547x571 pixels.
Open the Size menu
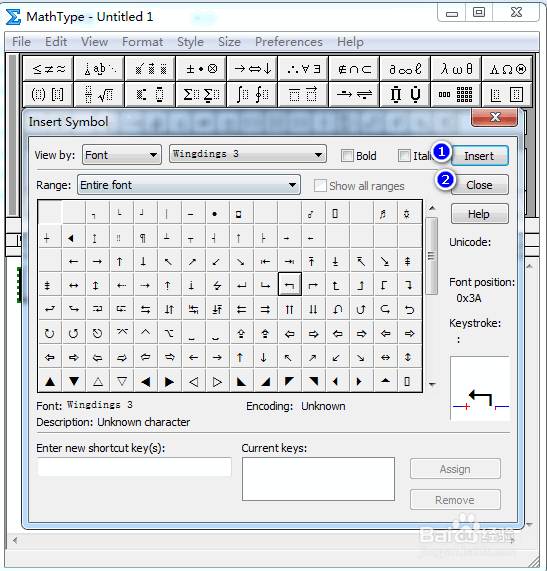(229, 42)
